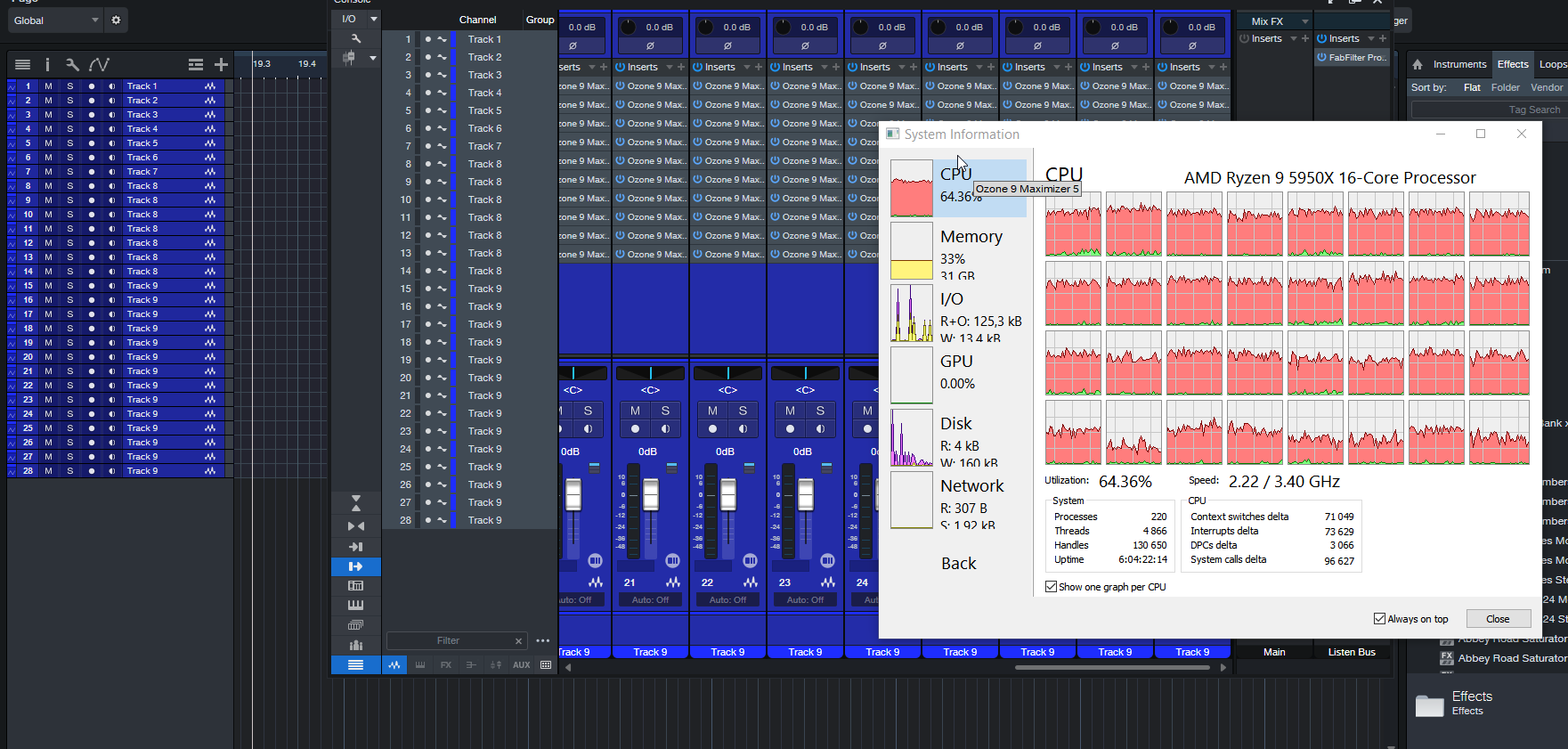Open console options wrench icon
Screen dimensions: 1568x749
(355, 38)
